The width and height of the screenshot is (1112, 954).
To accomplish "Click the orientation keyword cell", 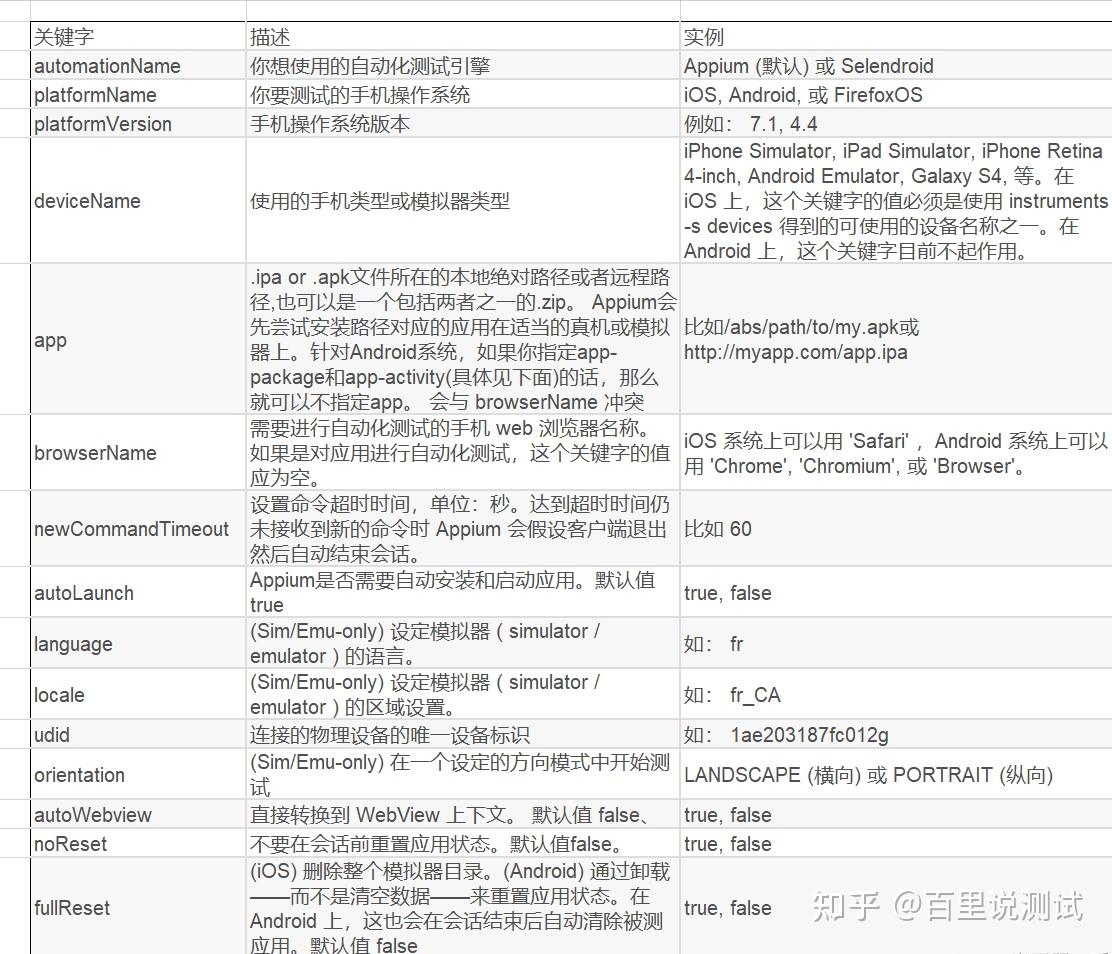I will coord(138,775).
